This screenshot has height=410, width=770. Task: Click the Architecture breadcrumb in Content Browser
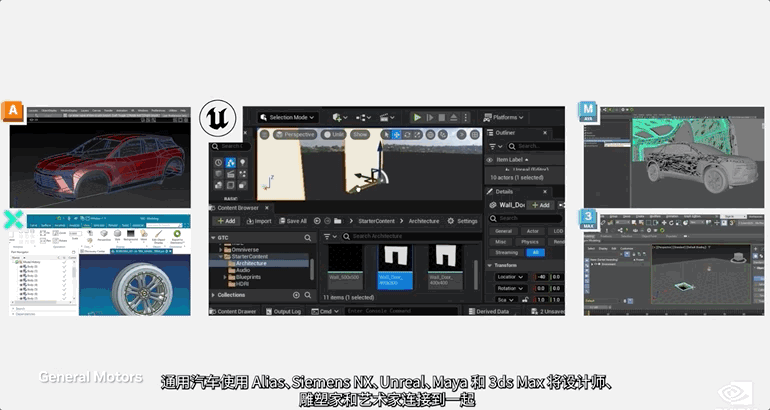click(x=424, y=221)
